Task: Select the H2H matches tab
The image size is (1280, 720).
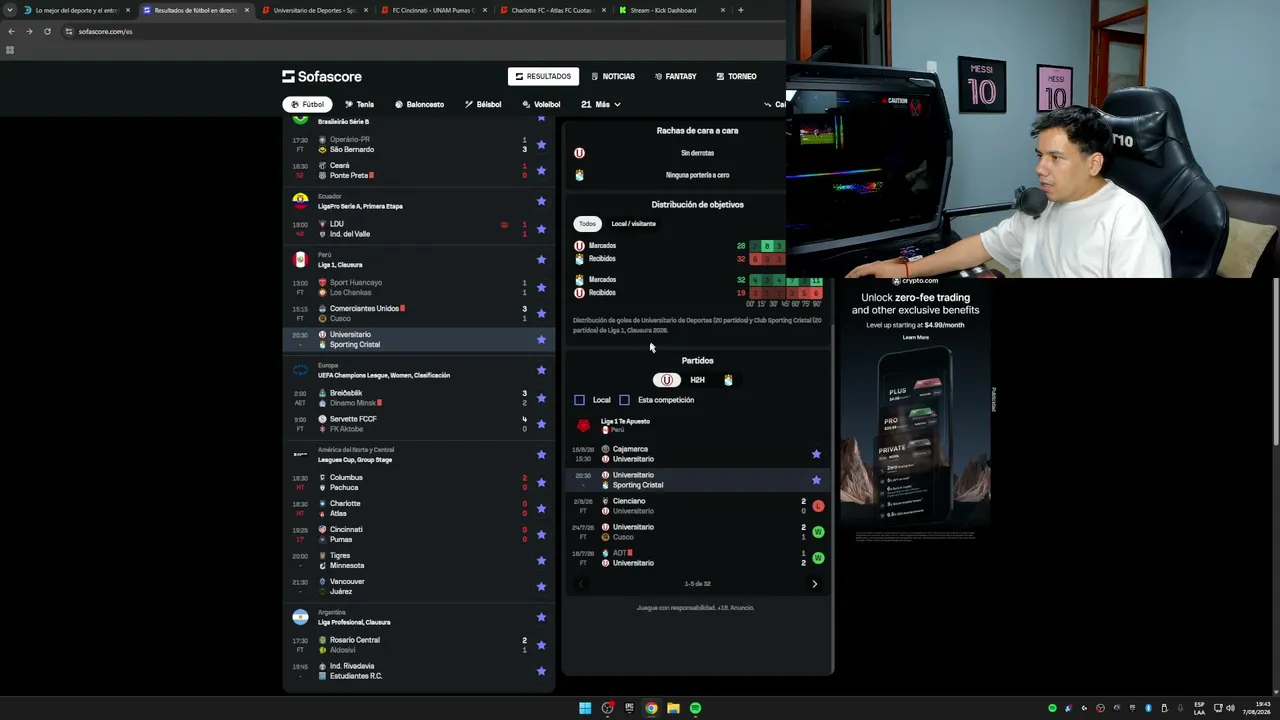Action: click(697, 380)
